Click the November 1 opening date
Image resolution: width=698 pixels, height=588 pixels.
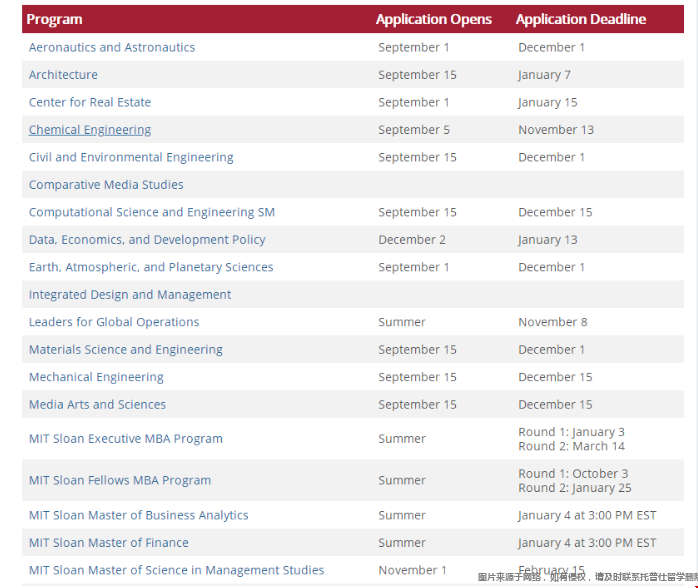click(412, 570)
